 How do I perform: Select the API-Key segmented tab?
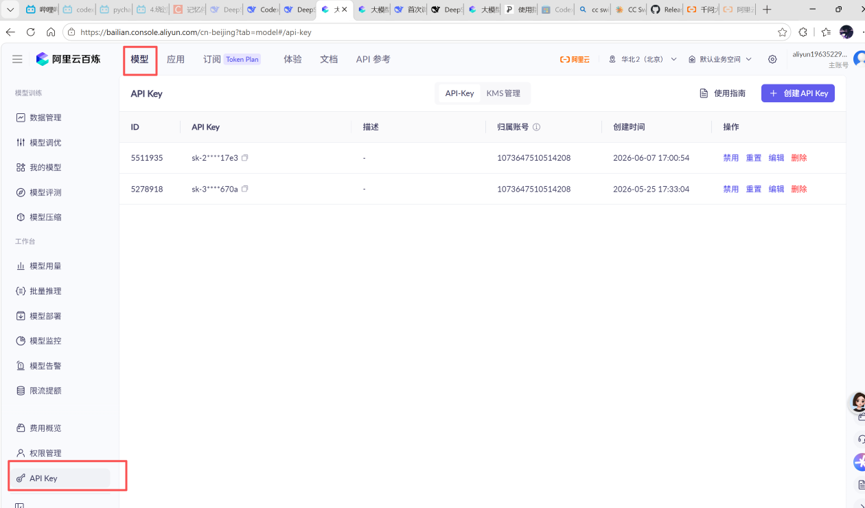pos(460,93)
